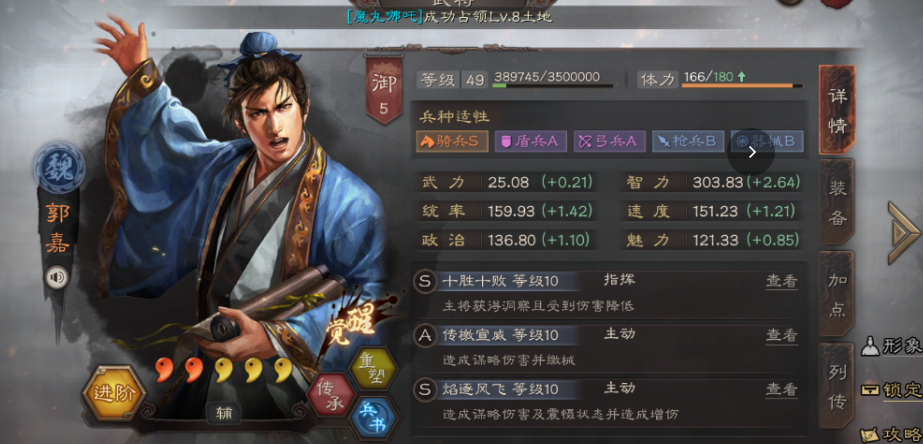View details of skill 焰逐风飞
The height and width of the screenshot is (444, 923).
(781, 389)
